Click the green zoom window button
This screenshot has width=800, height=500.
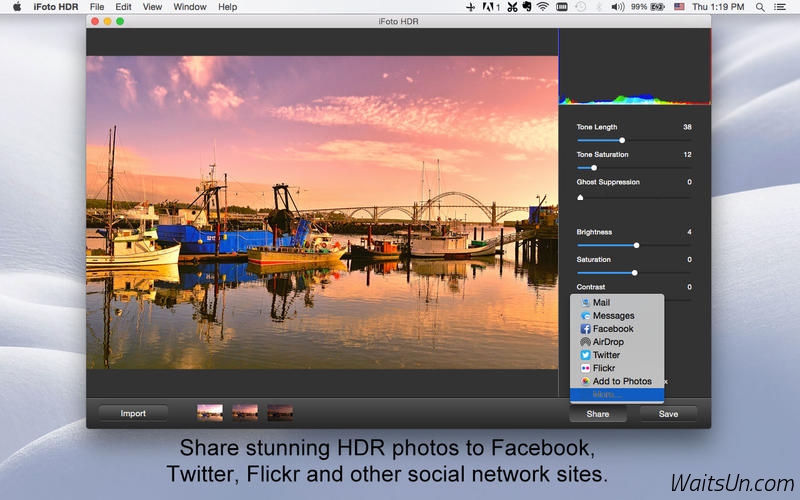120,21
